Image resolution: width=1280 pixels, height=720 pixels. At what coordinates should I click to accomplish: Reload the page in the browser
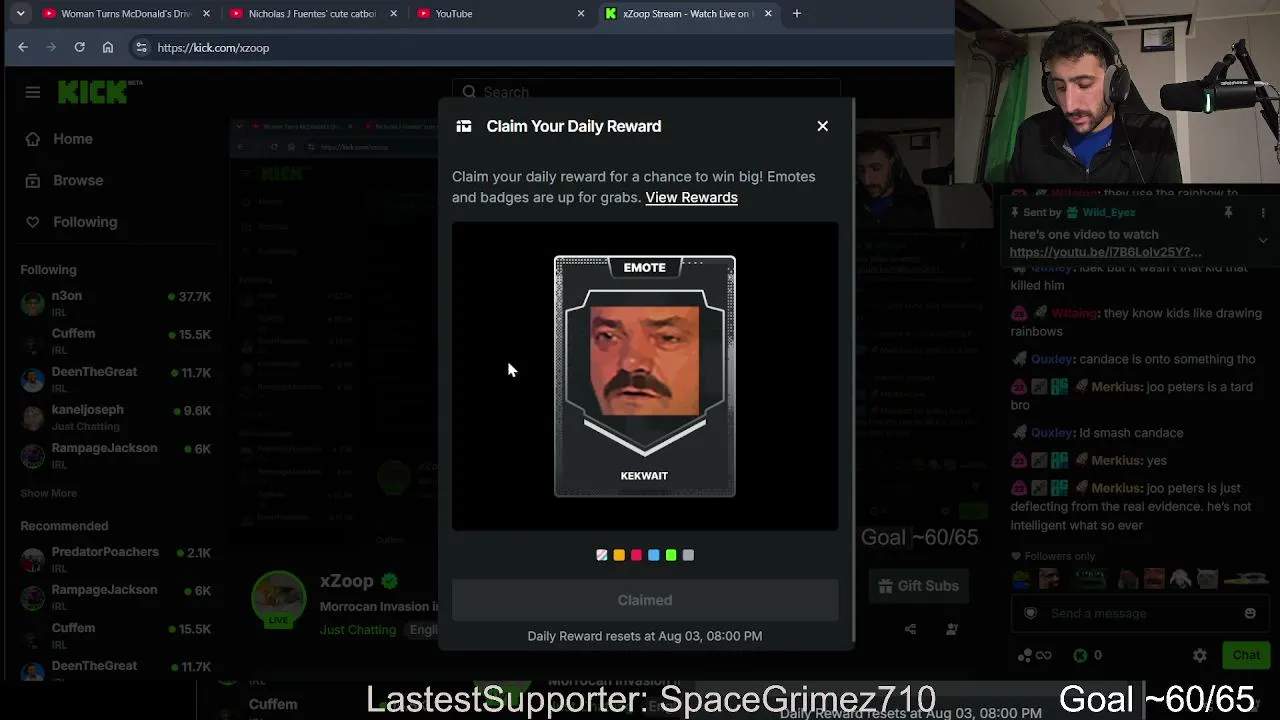coord(79,47)
